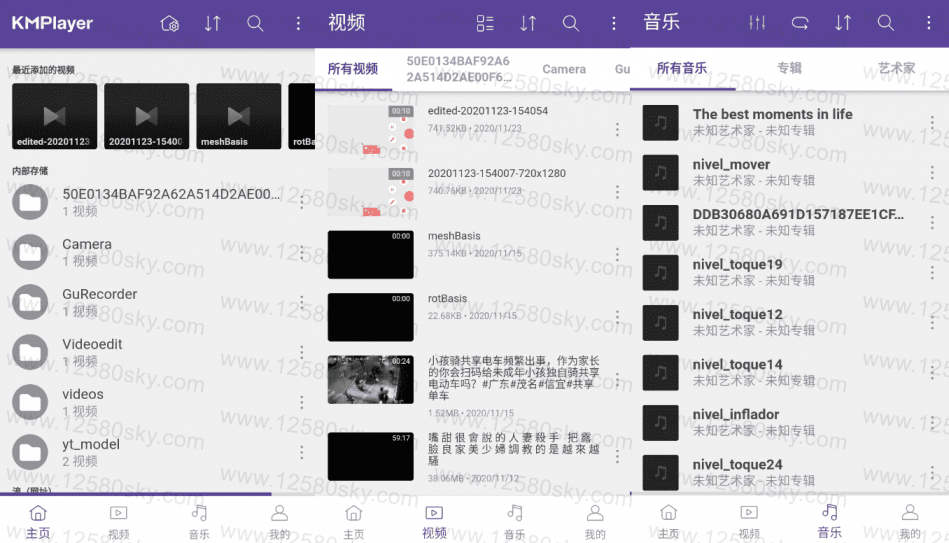949x543 pixels.
Task: Open options for nivel_toque12 track
Action: click(932, 323)
